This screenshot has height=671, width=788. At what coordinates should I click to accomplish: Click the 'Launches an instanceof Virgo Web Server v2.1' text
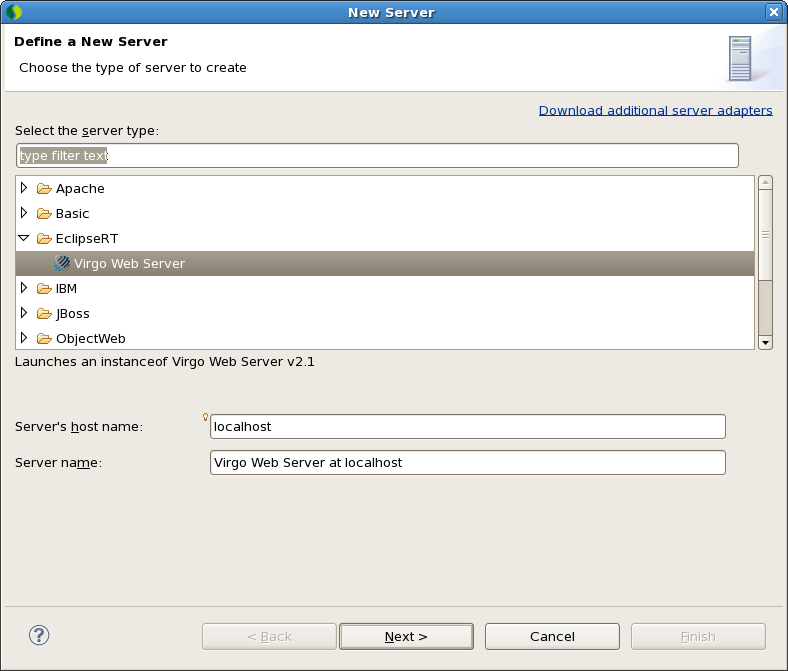pos(164,361)
